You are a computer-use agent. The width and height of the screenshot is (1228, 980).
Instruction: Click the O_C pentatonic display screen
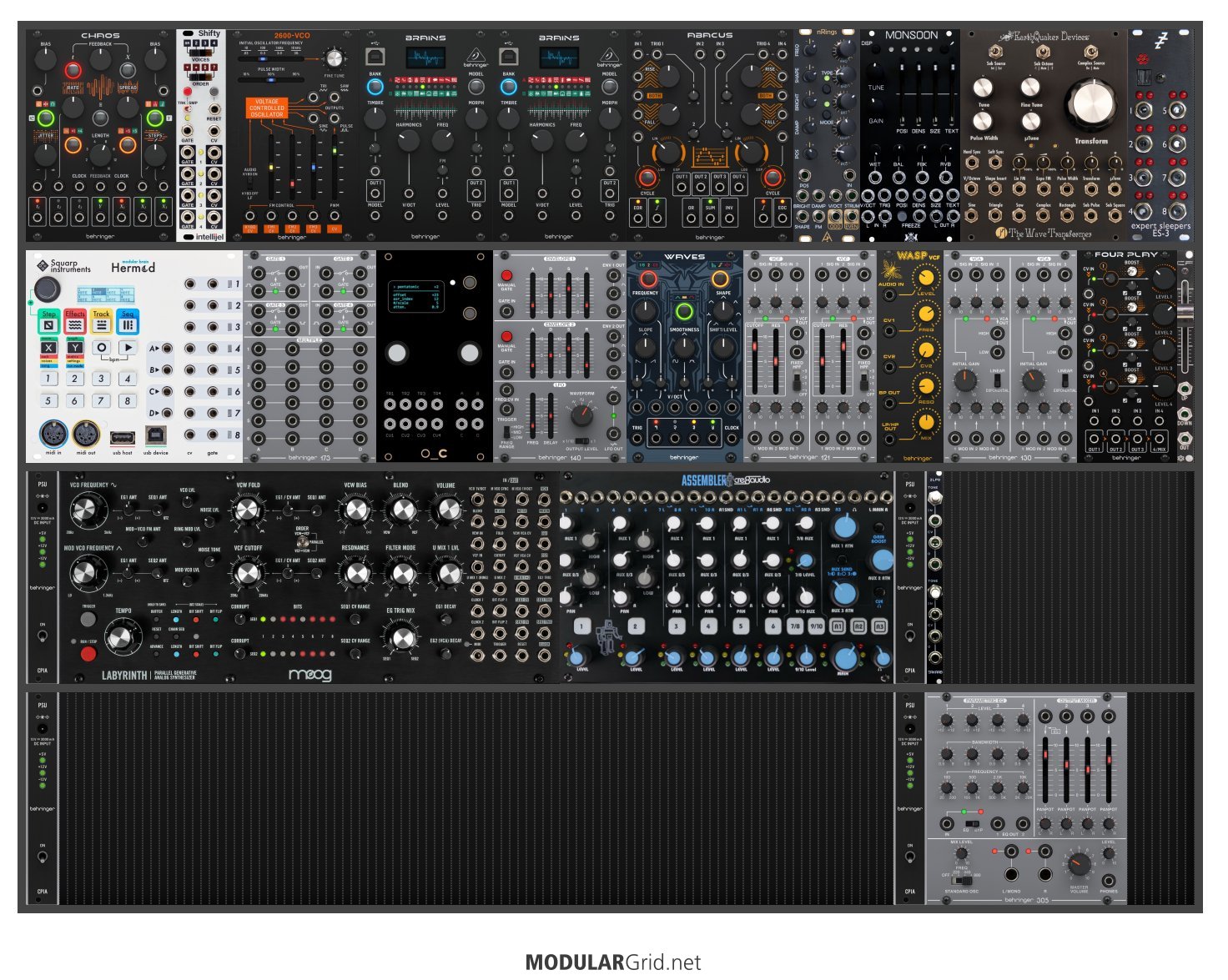pyautogui.click(x=418, y=296)
